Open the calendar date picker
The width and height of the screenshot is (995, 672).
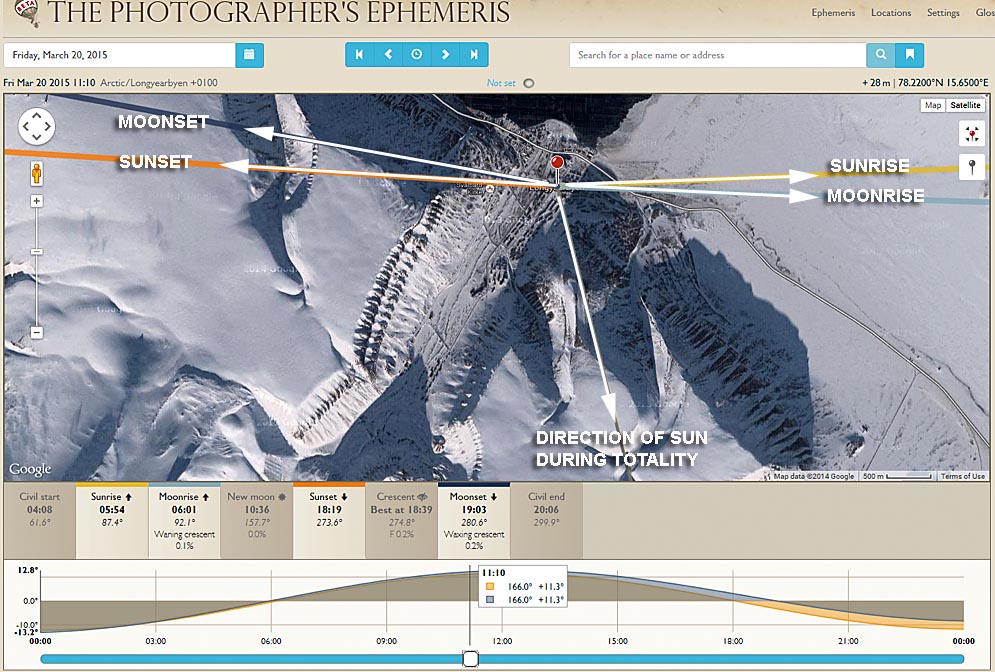tap(249, 55)
